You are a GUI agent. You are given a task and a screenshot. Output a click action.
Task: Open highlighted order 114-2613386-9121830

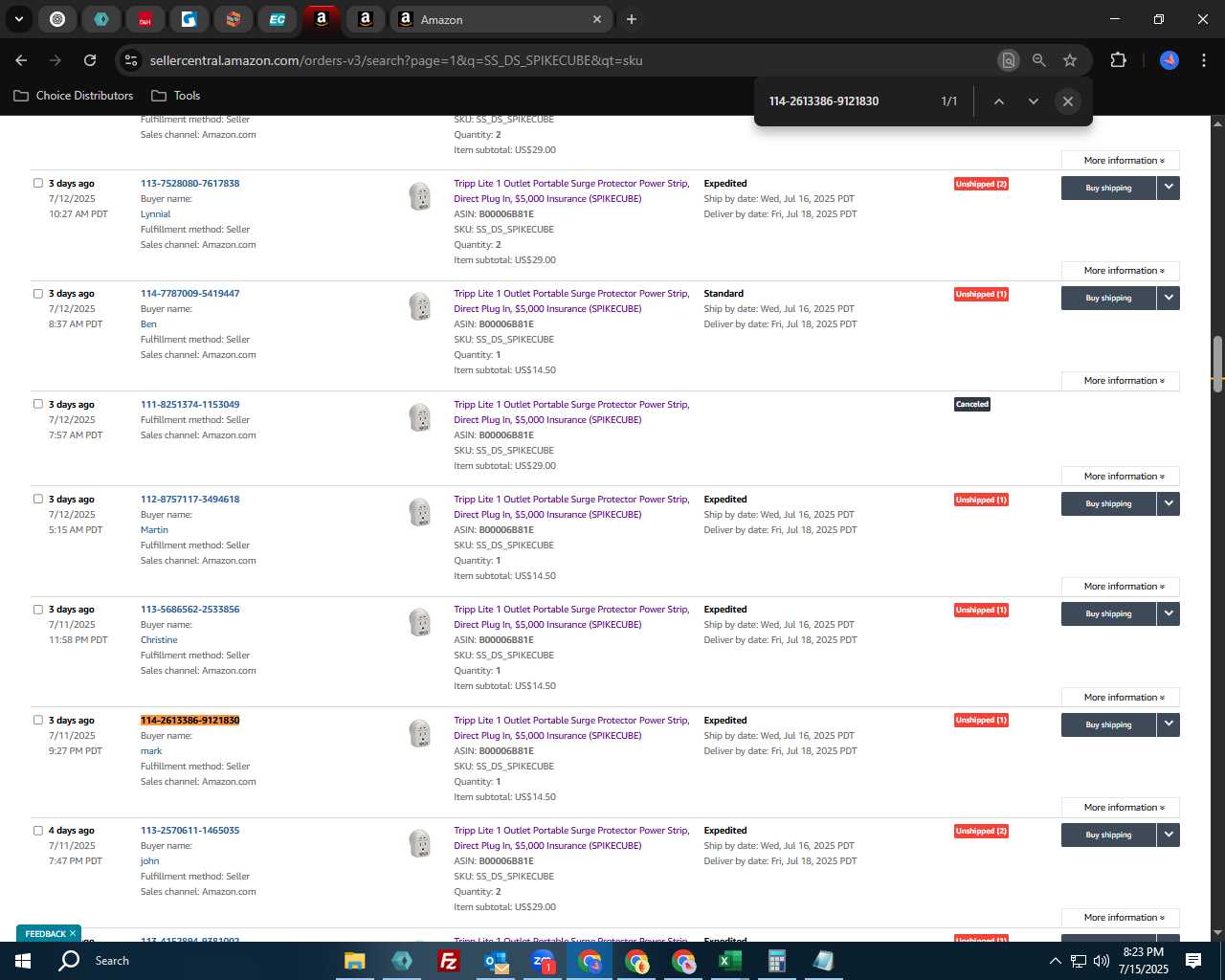189,720
